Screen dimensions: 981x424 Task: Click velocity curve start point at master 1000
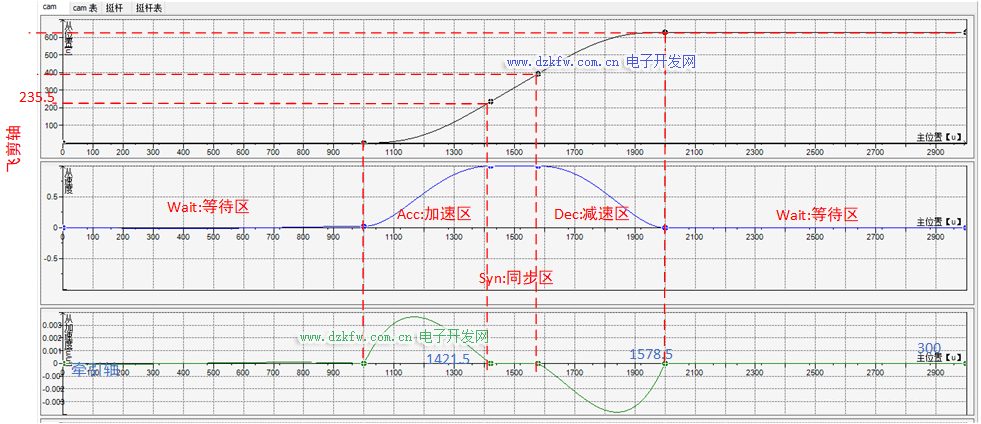363,227
